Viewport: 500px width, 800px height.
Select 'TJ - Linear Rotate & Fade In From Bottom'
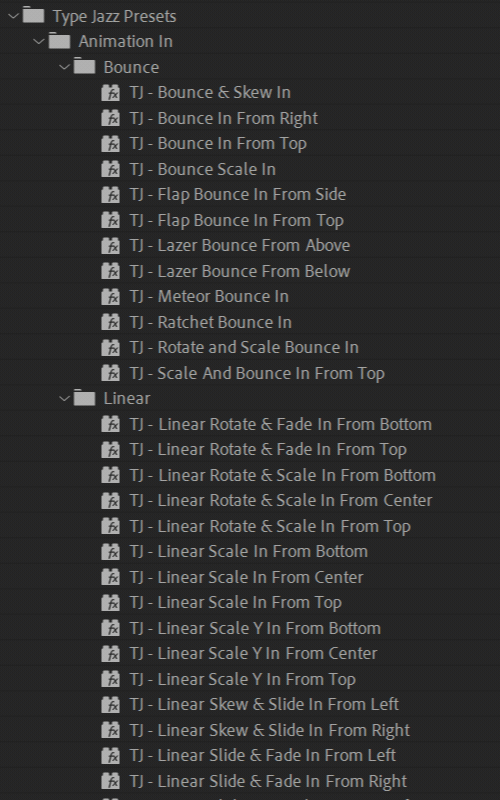point(281,424)
